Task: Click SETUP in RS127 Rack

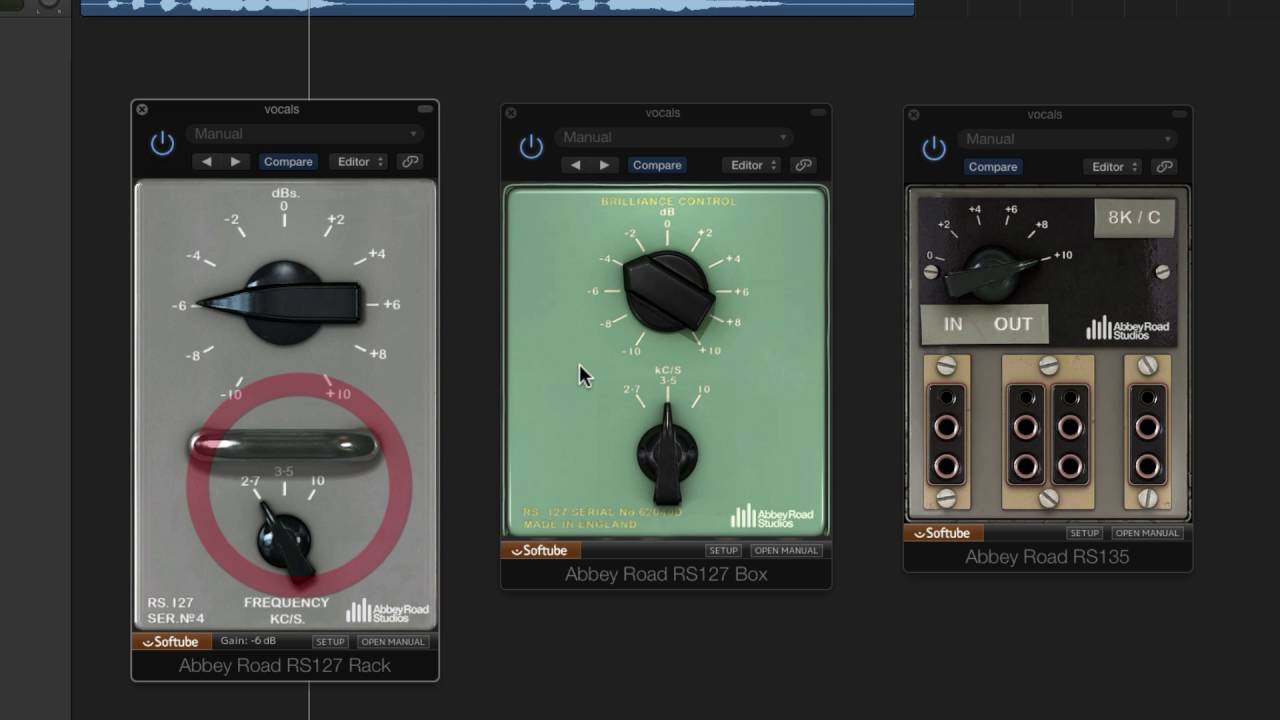Action: coord(330,642)
